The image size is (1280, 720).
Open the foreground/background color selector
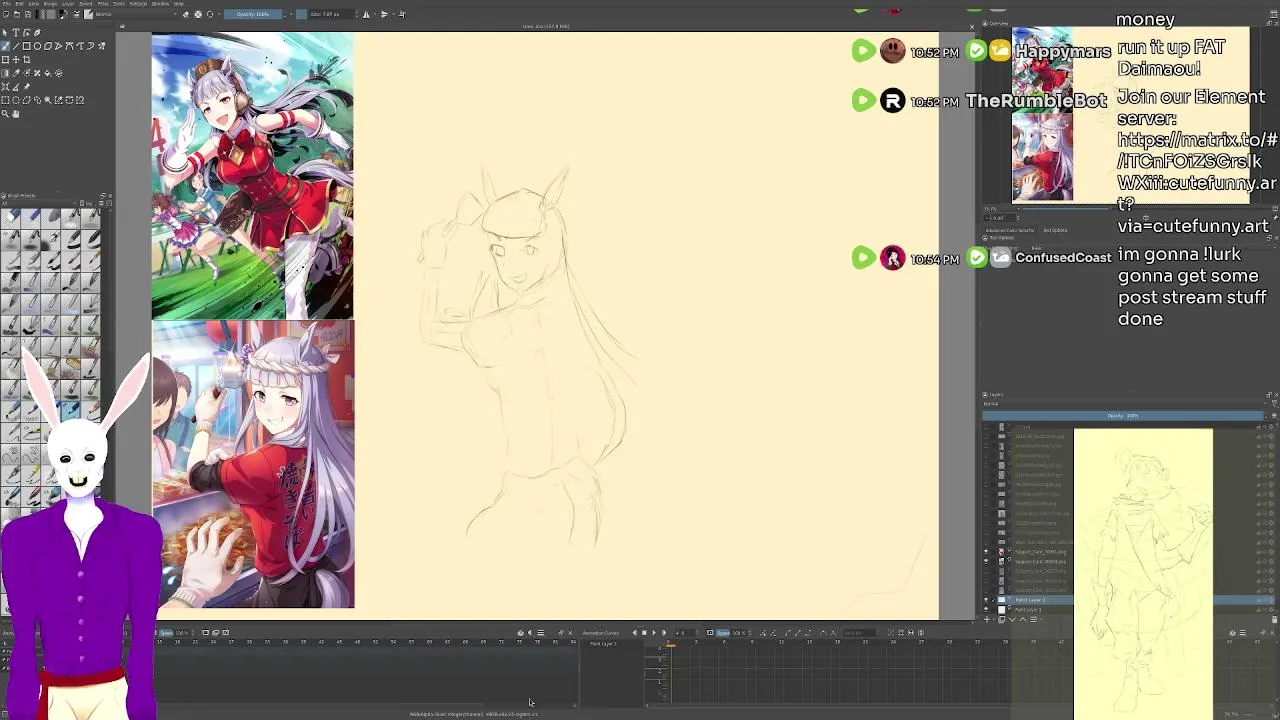(x=64, y=14)
